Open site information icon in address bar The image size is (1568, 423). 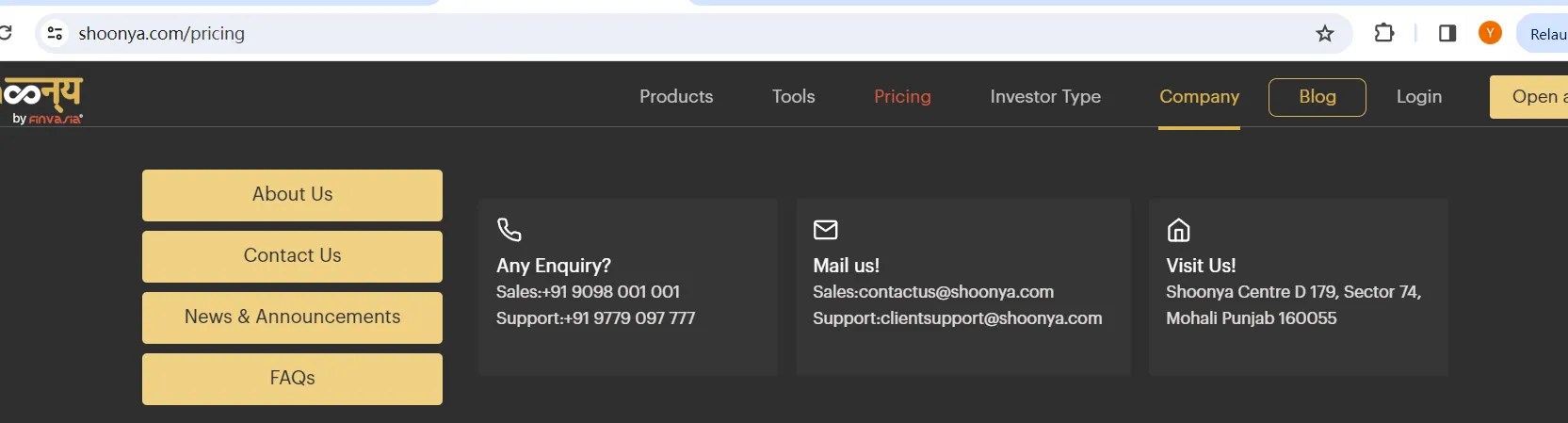pyautogui.click(x=55, y=34)
